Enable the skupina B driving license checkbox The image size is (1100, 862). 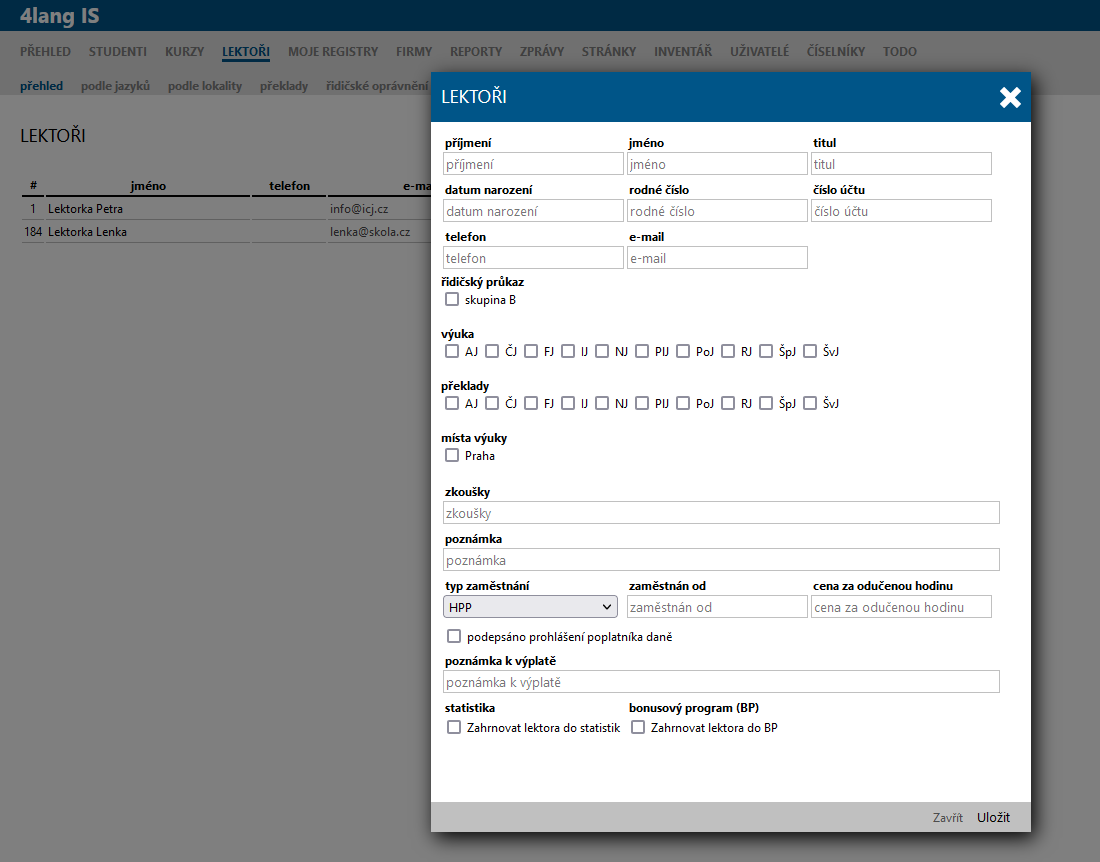[x=452, y=299]
